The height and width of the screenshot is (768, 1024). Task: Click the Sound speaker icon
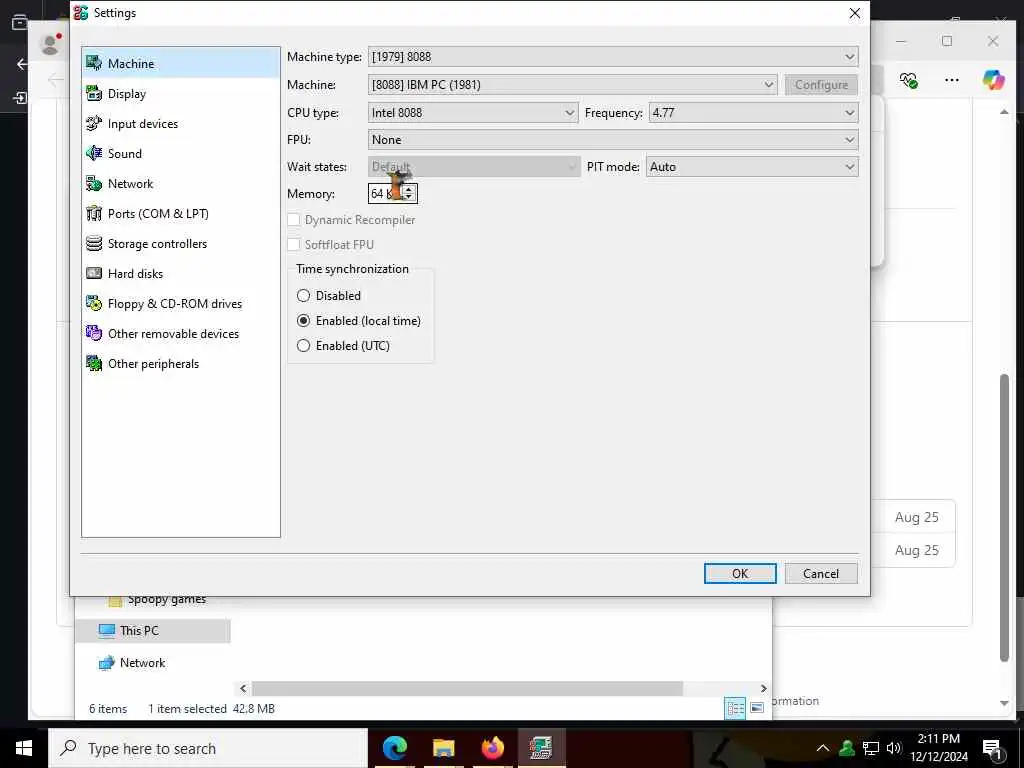[x=94, y=153]
